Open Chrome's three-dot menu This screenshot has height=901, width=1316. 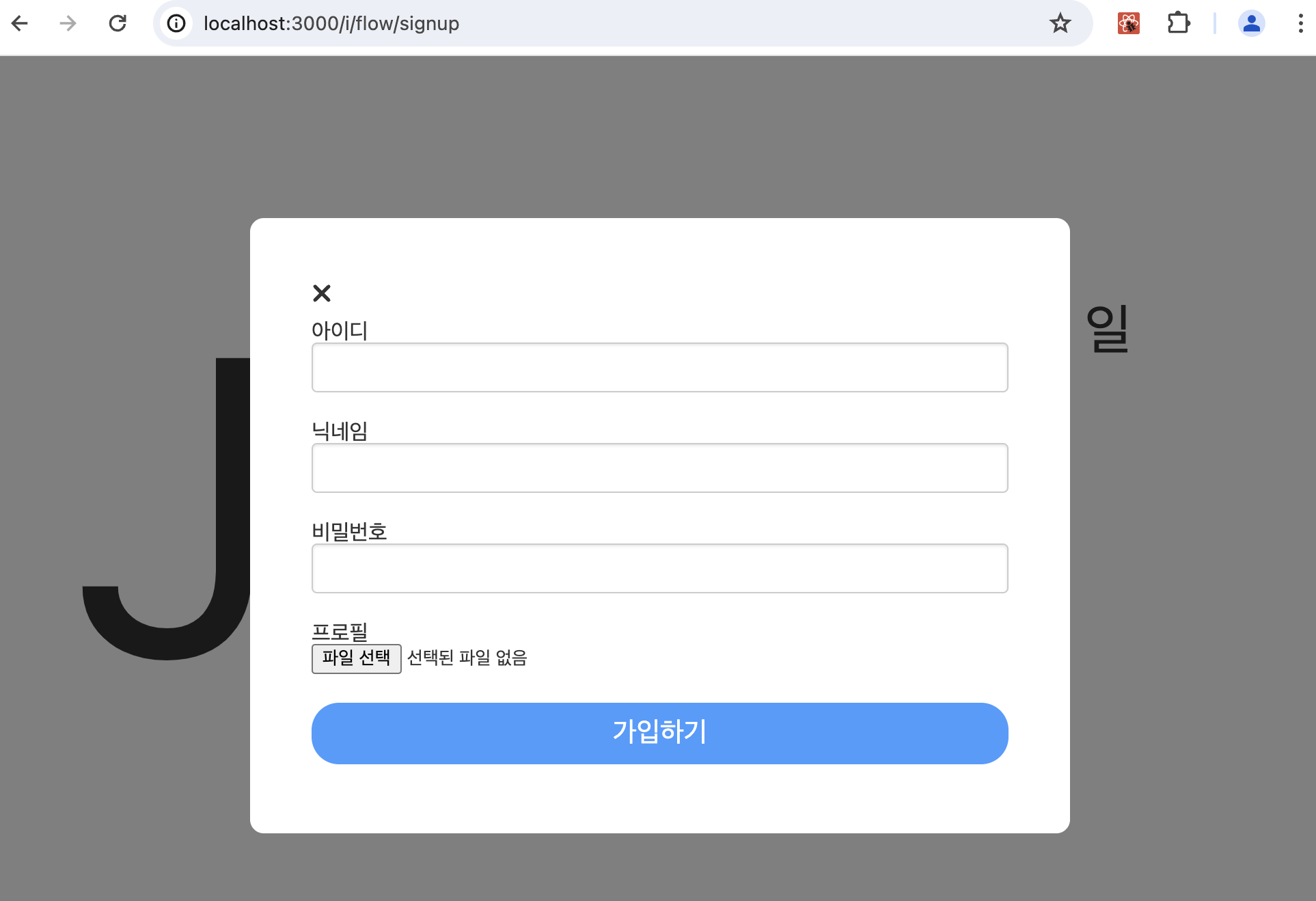pos(1300,23)
